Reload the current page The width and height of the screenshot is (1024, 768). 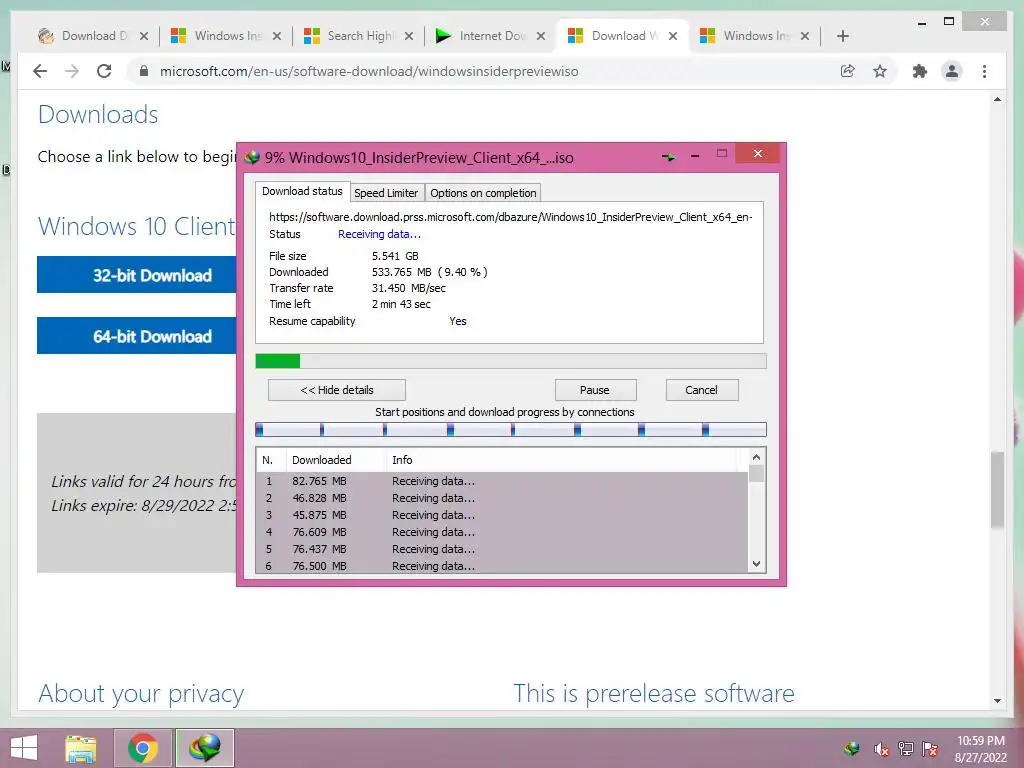pos(104,71)
